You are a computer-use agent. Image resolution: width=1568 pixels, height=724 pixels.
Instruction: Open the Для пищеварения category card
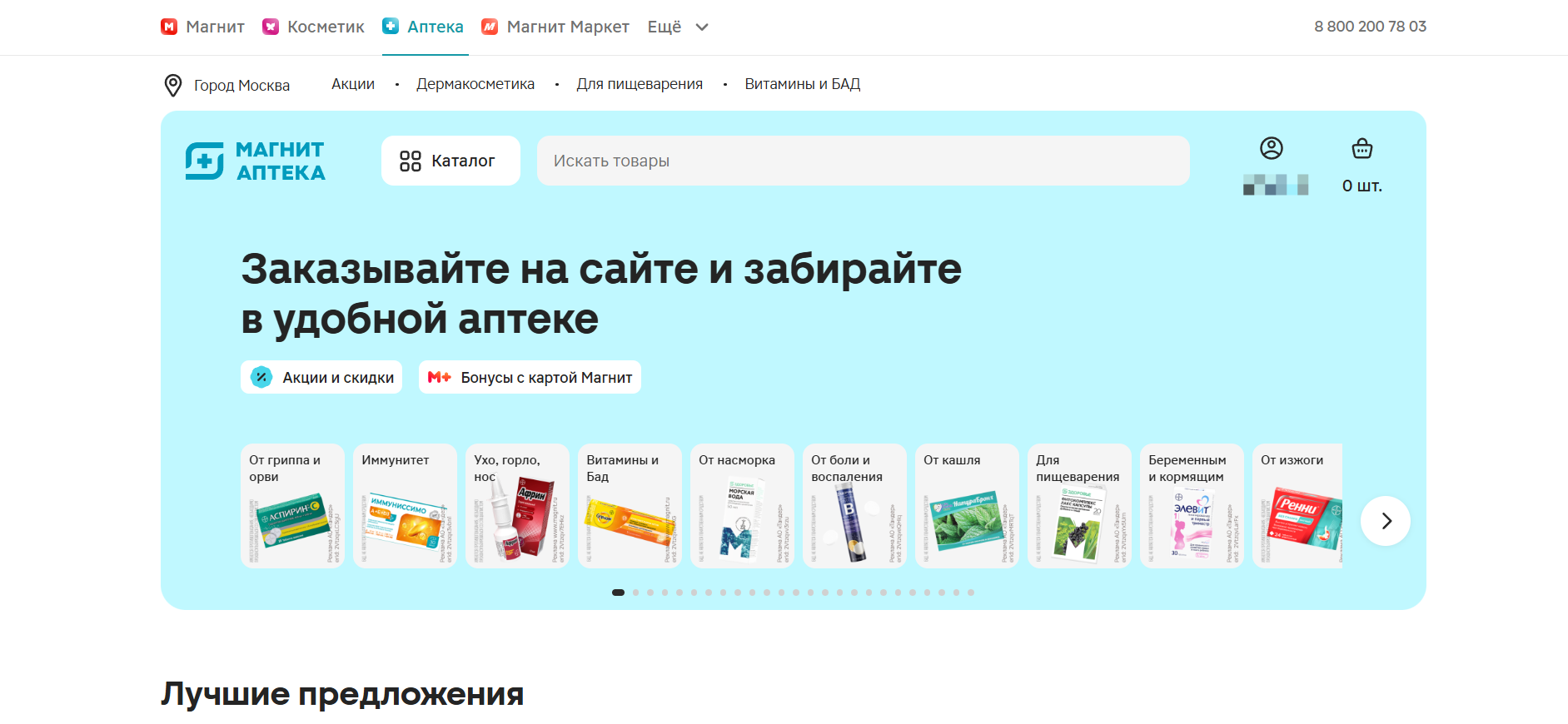pyautogui.click(x=1079, y=506)
